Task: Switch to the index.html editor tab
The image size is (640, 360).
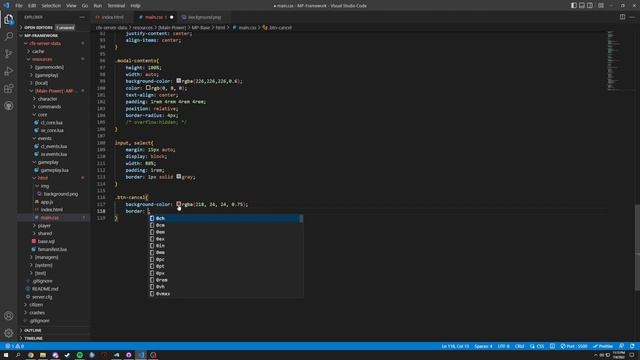Action: tap(112, 17)
